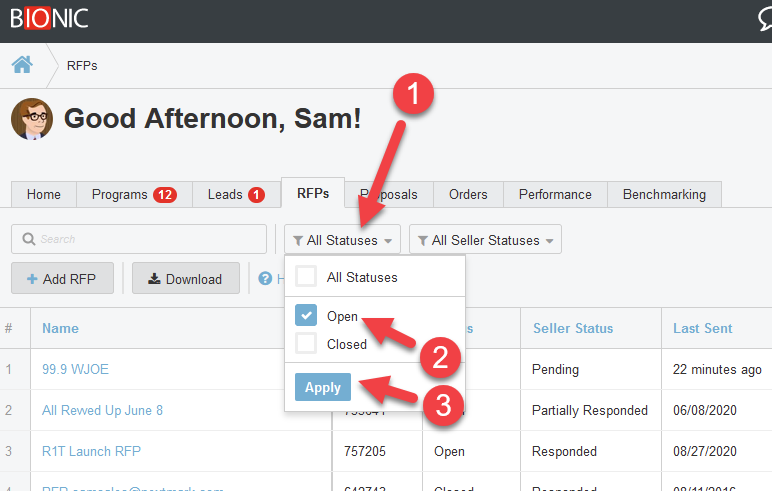The height and width of the screenshot is (491, 772).
Task: Click the help question mark icon
Action: pos(265,279)
